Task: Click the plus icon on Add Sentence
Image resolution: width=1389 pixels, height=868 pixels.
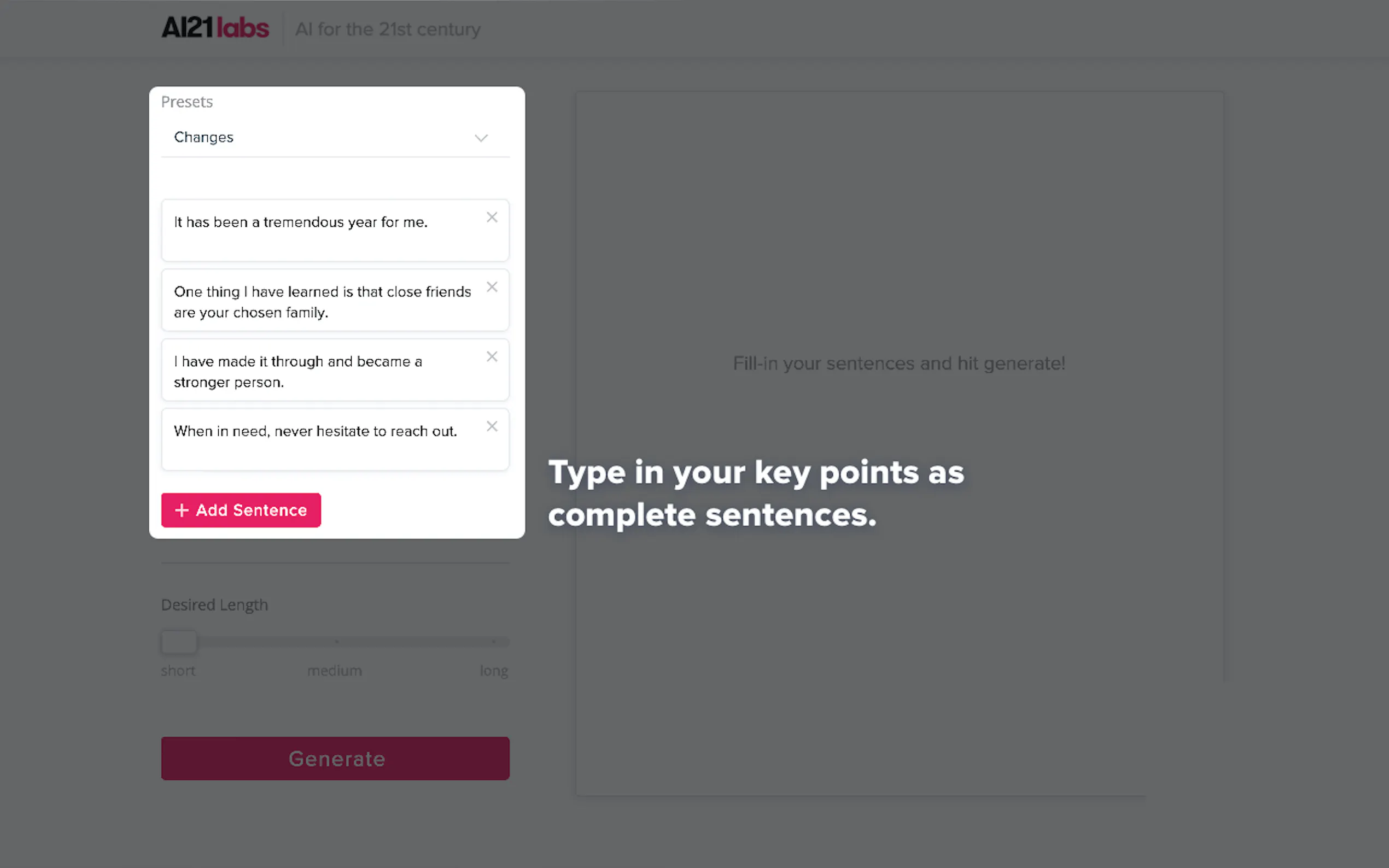Action: (182, 510)
